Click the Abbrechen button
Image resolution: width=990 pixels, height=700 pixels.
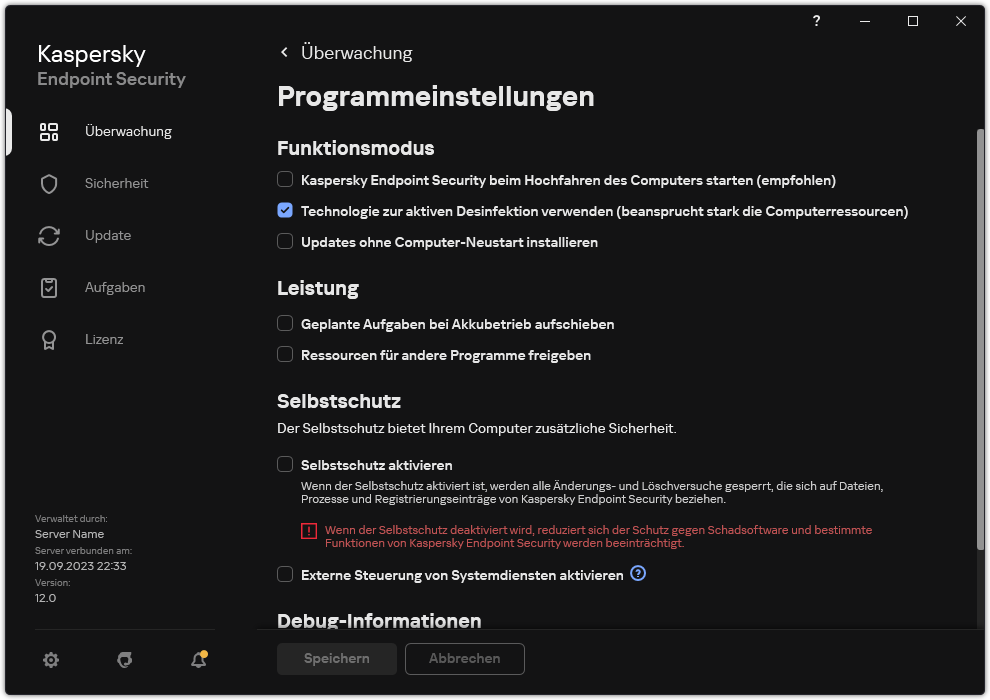[x=464, y=659]
